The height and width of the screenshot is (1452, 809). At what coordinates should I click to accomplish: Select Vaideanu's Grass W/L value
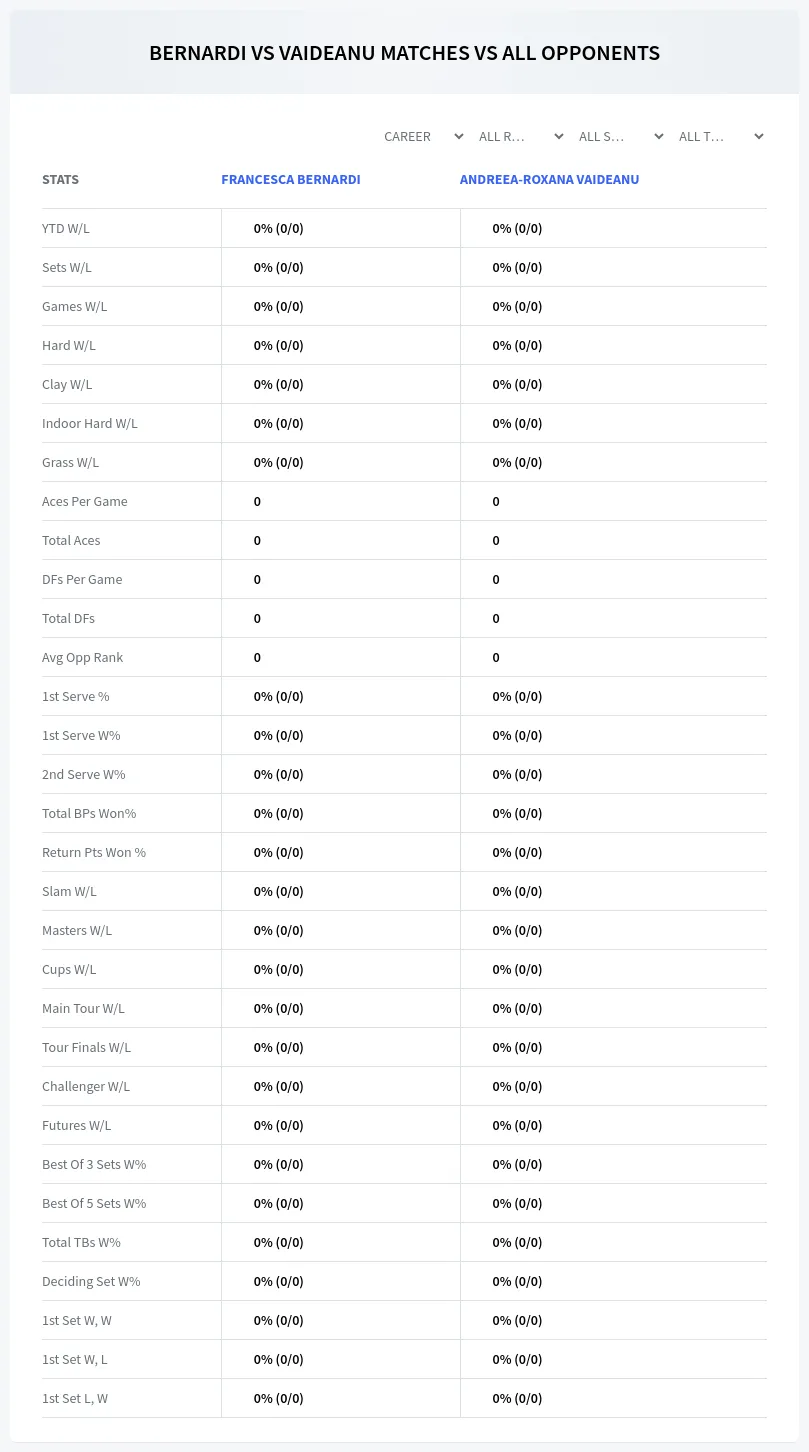pos(517,462)
